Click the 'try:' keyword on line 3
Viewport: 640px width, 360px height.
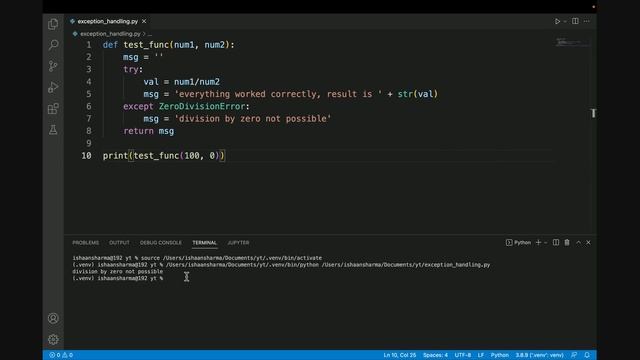pyautogui.click(x=133, y=69)
